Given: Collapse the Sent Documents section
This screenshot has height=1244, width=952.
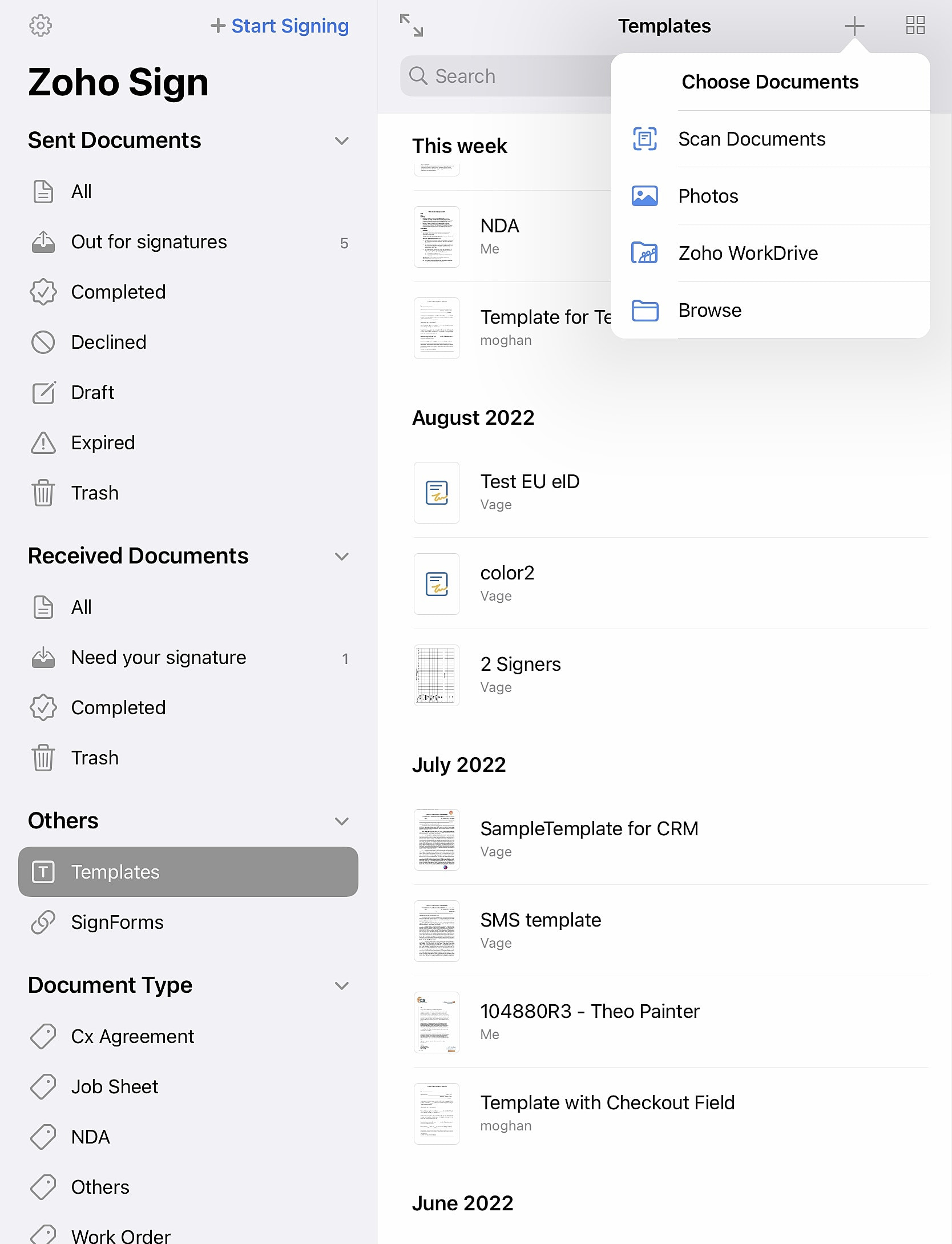Looking at the screenshot, I should point(341,140).
